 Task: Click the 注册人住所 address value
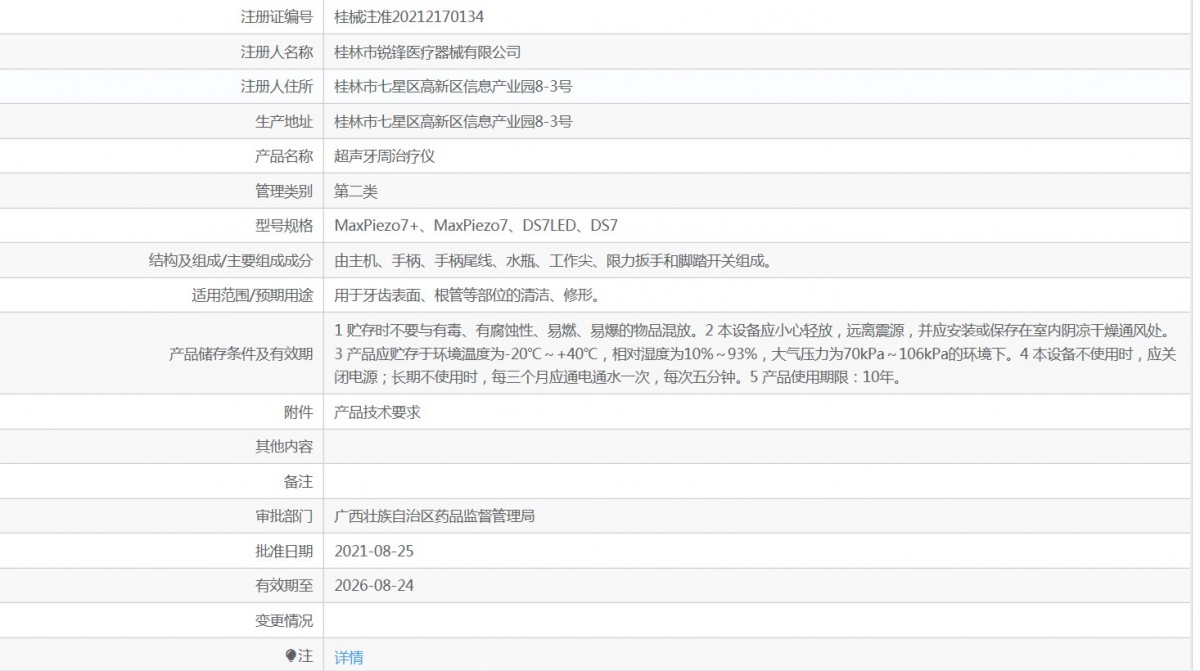(453, 87)
